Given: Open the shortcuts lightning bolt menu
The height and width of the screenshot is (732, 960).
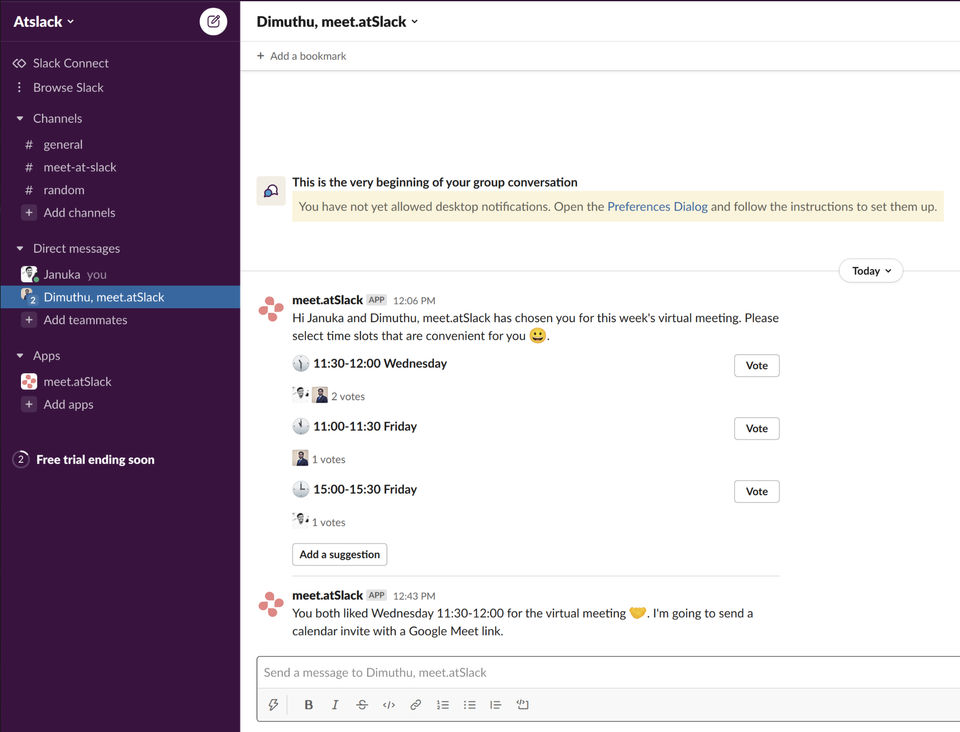Looking at the screenshot, I should coord(273,704).
